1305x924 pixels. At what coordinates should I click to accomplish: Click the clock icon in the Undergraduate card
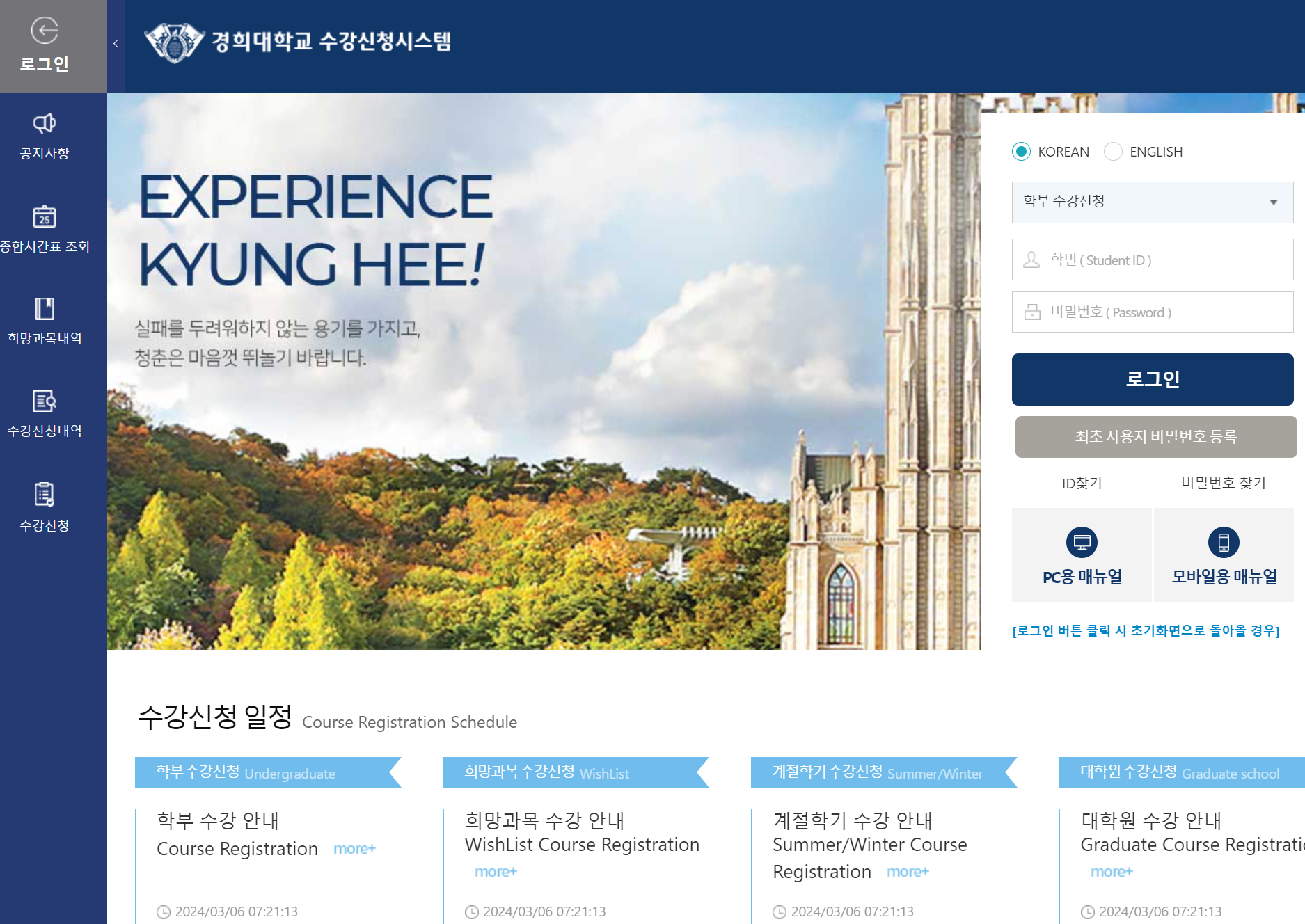tap(164, 912)
